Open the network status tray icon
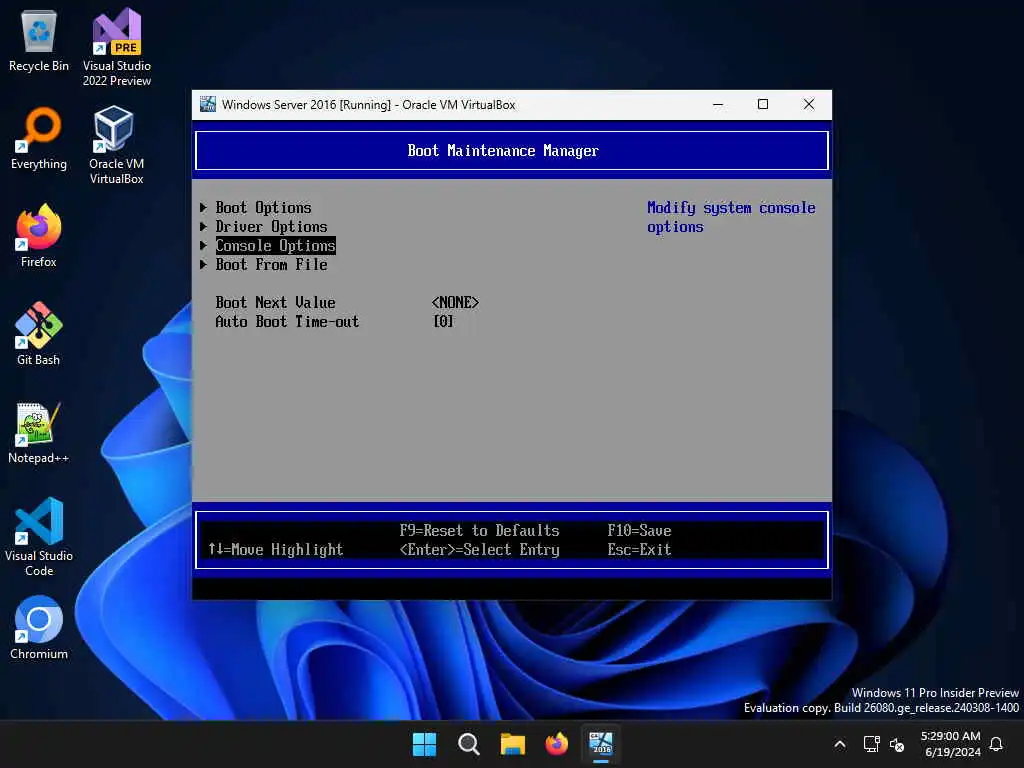Image resolution: width=1024 pixels, height=768 pixels. tap(871, 744)
